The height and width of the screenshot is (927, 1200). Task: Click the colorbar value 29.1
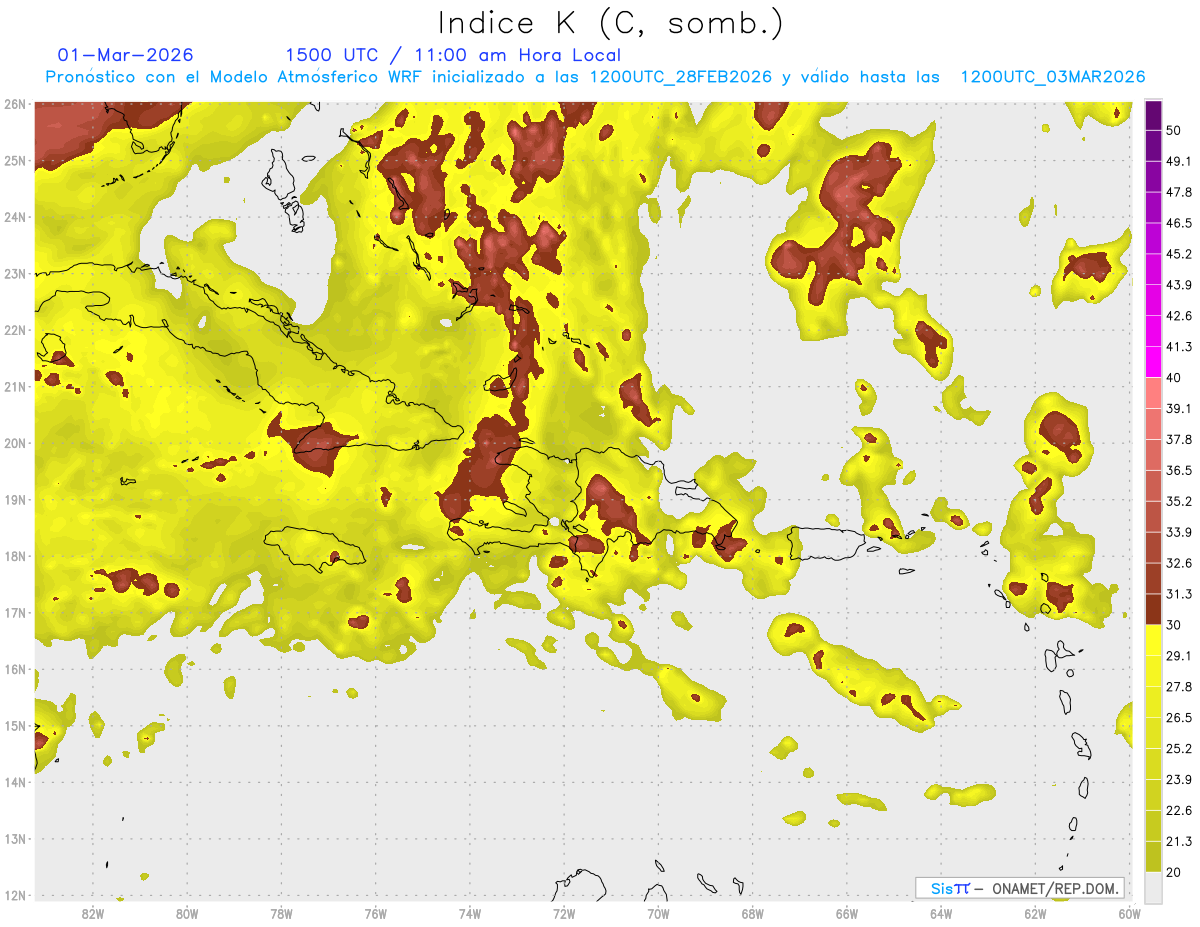(x=1179, y=656)
